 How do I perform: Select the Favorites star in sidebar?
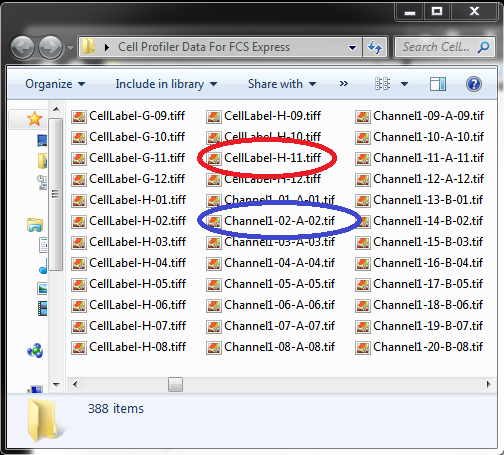pos(35,119)
